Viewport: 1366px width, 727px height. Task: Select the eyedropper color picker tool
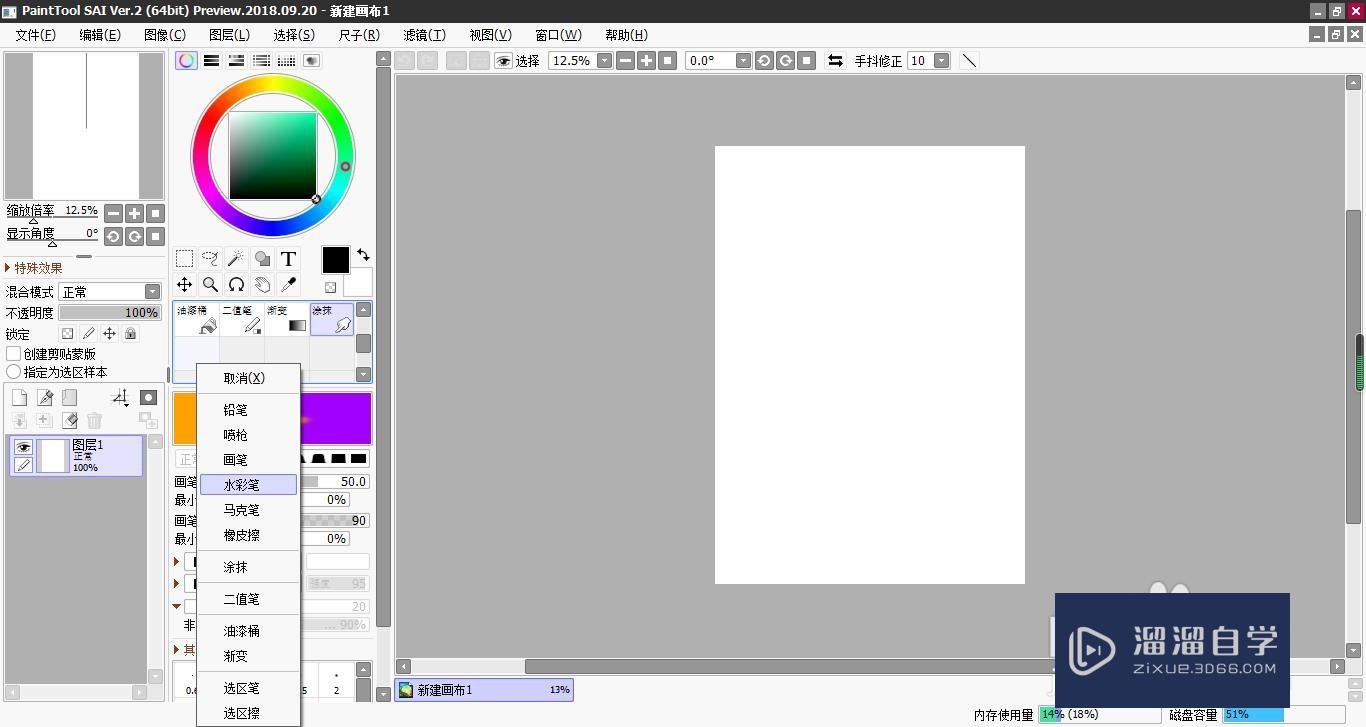(288, 284)
